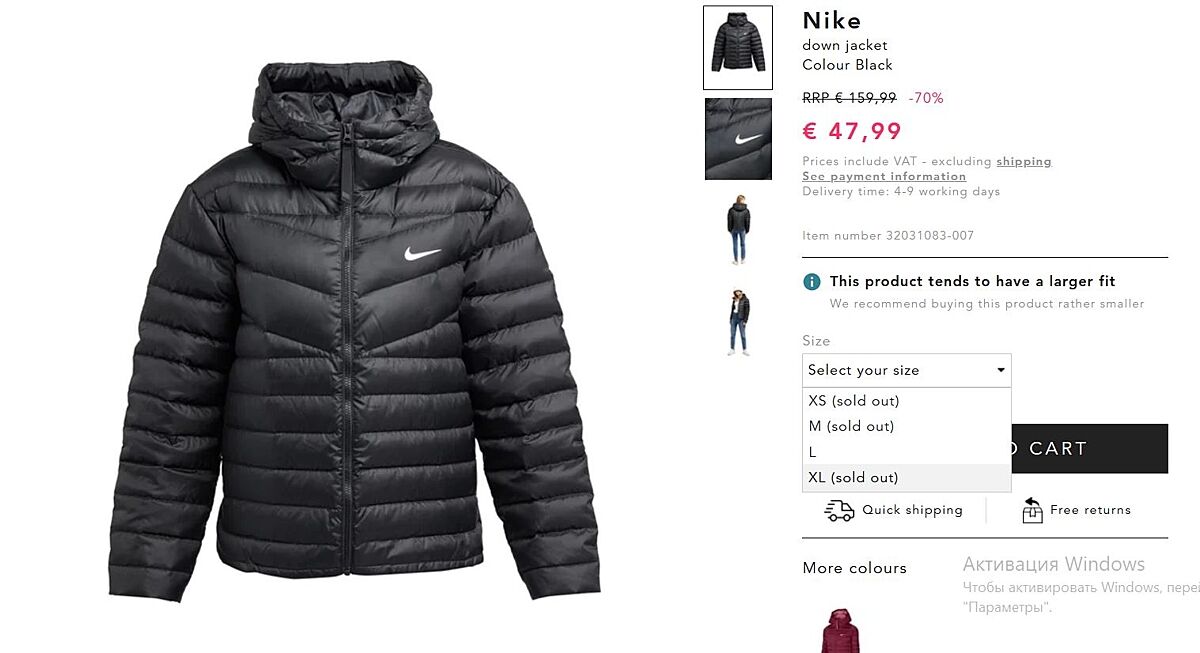Open the shipping link
Viewport: 1200px width, 653px height.
coord(1023,161)
